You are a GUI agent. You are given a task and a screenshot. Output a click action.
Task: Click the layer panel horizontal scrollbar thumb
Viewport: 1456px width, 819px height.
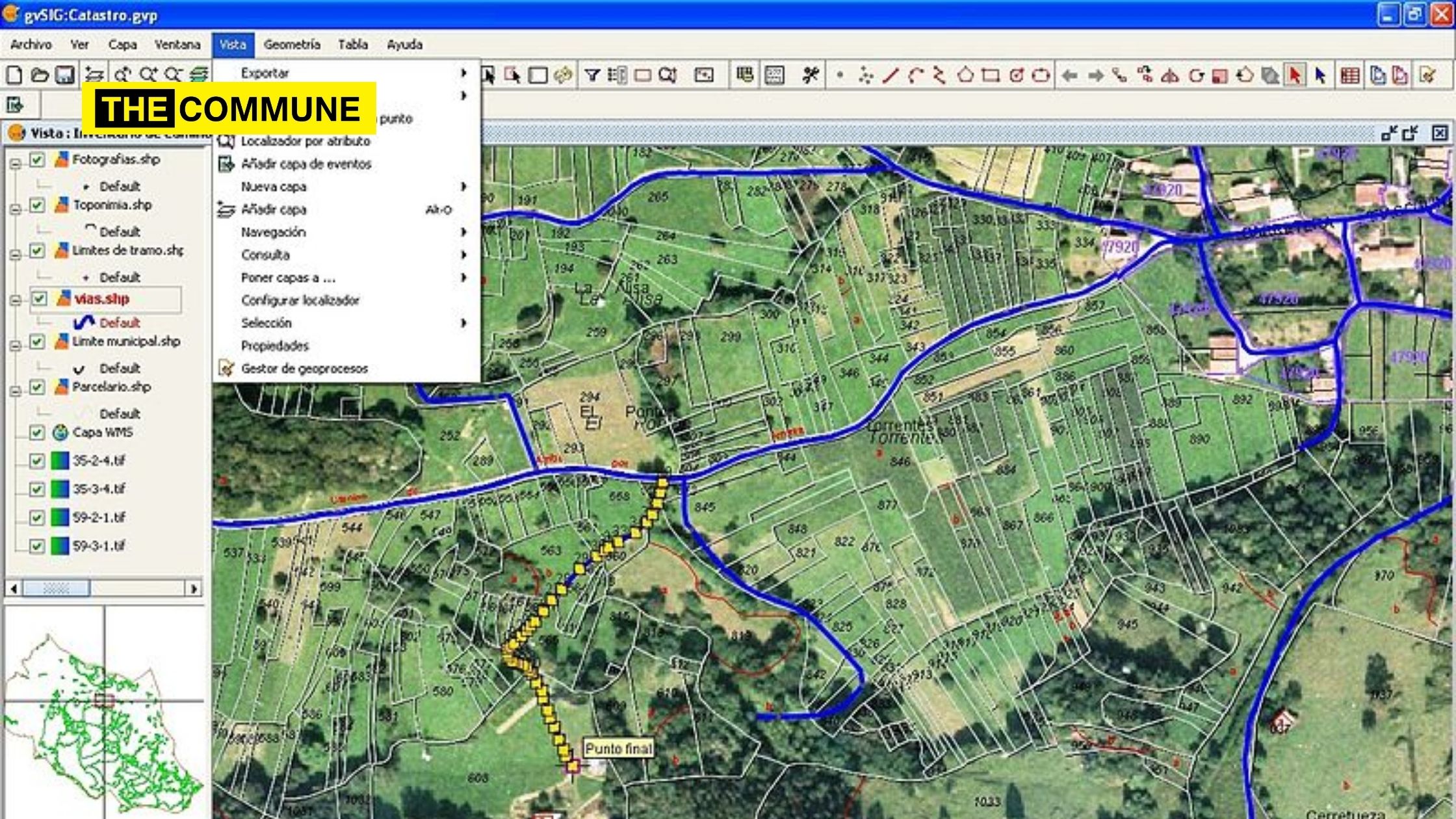pos(56,589)
